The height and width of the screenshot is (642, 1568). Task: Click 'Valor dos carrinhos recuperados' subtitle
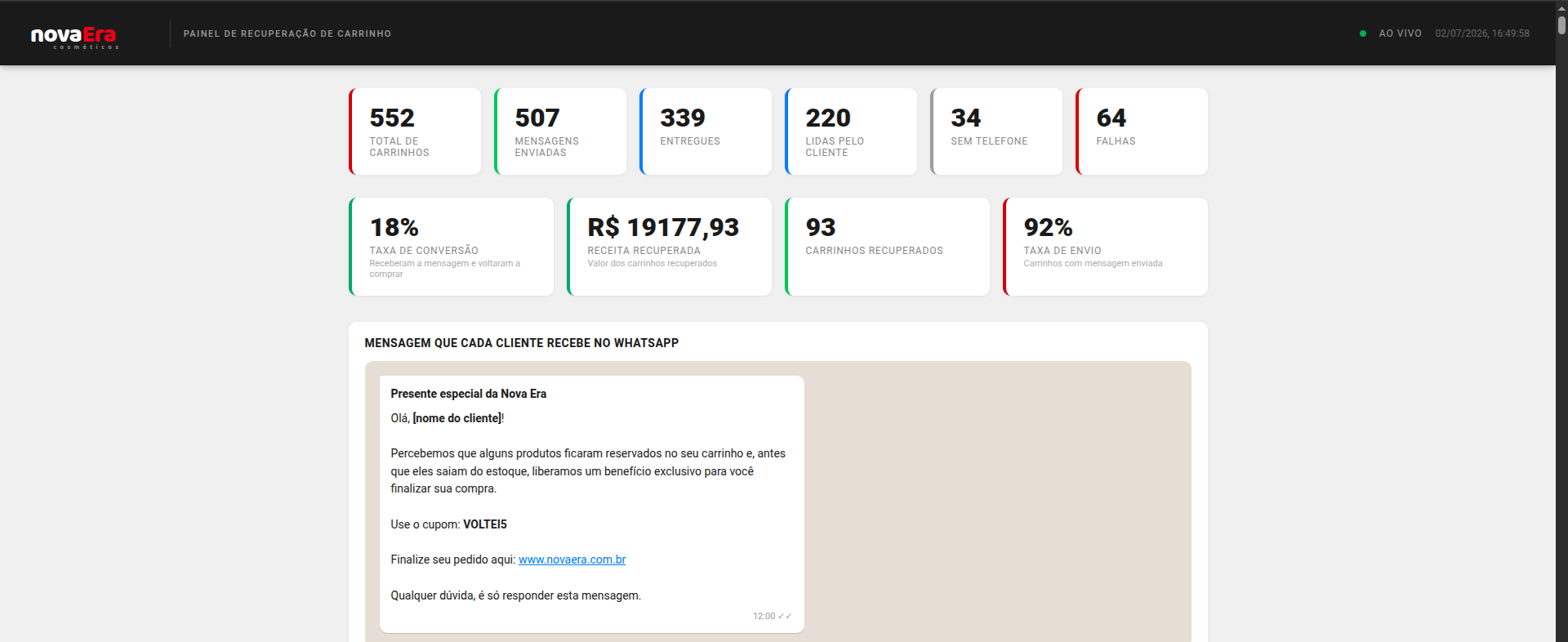652,263
